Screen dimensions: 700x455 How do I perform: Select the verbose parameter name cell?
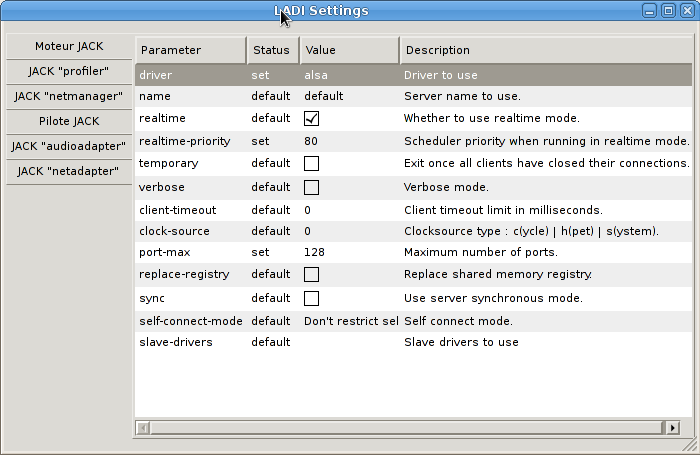pyautogui.click(x=162, y=187)
